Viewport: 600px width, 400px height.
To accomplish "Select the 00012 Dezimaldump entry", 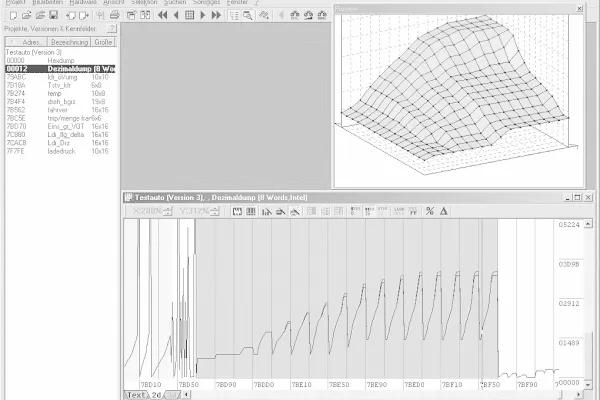I will pyautogui.click(x=60, y=69).
